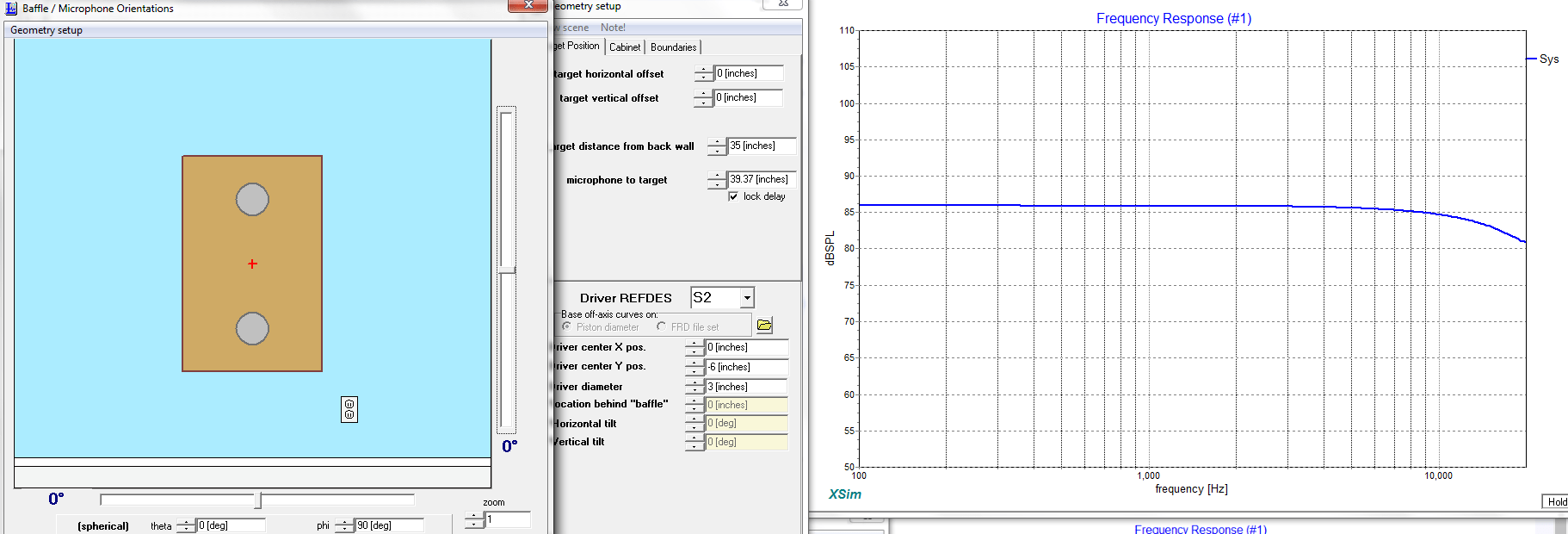Image resolution: width=1568 pixels, height=534 pixels.
Task: Click the location behind baffle stepper
Action: pos(694,404)
